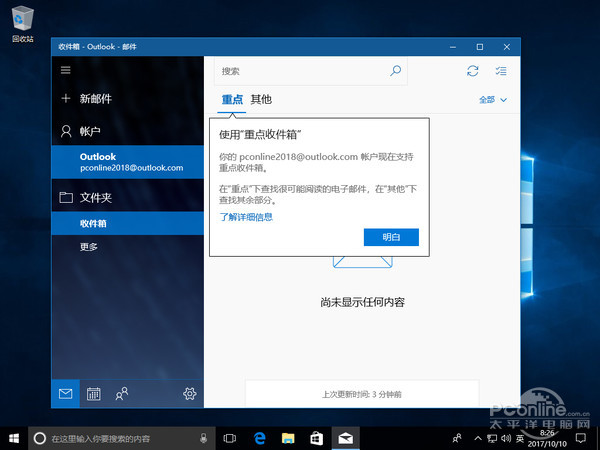Compose a new mail with 新邮件
The width and height of the screenshot is (600, 450).
(127, 99)
